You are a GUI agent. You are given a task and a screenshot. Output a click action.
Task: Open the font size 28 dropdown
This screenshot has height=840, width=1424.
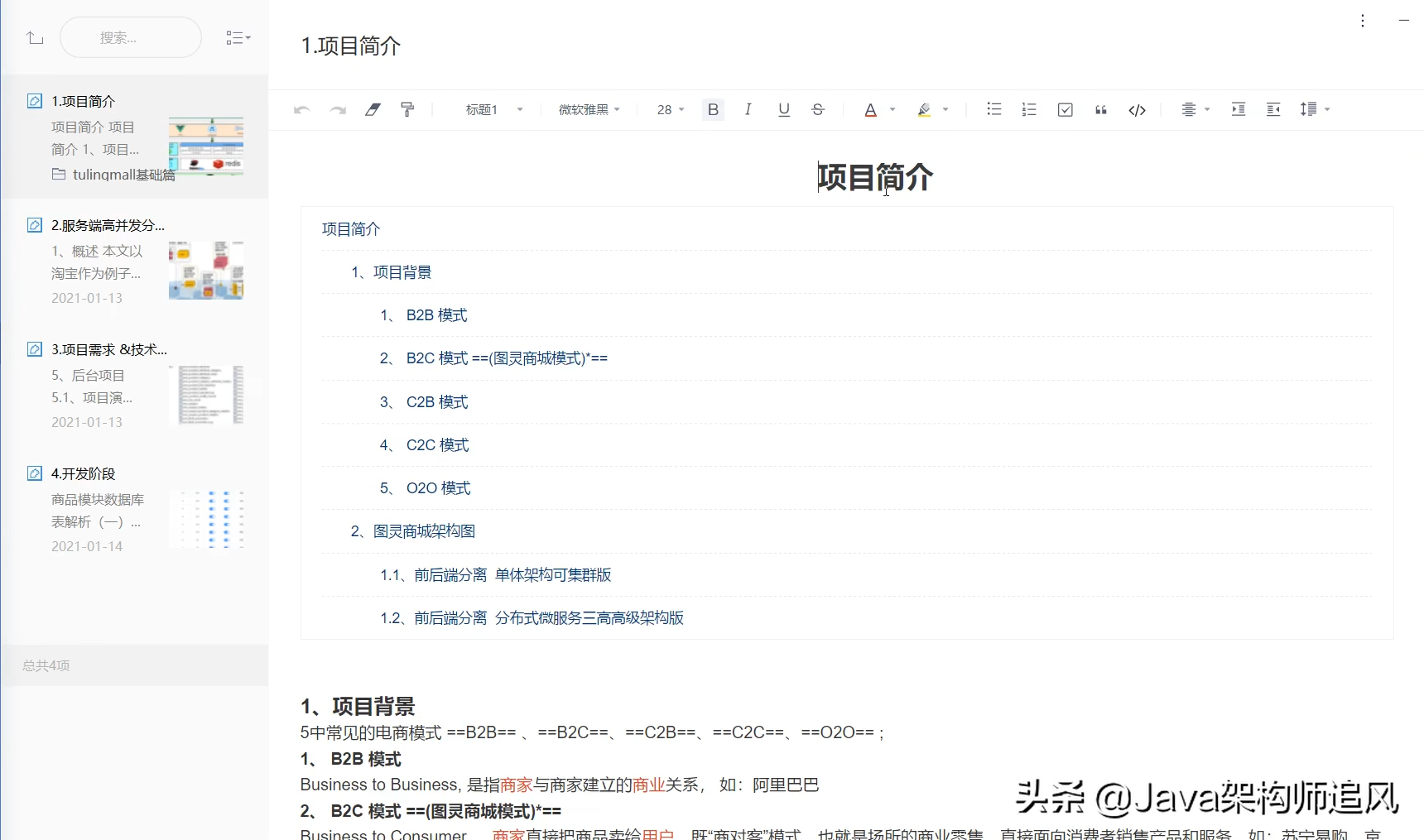(x=671, y=109)
